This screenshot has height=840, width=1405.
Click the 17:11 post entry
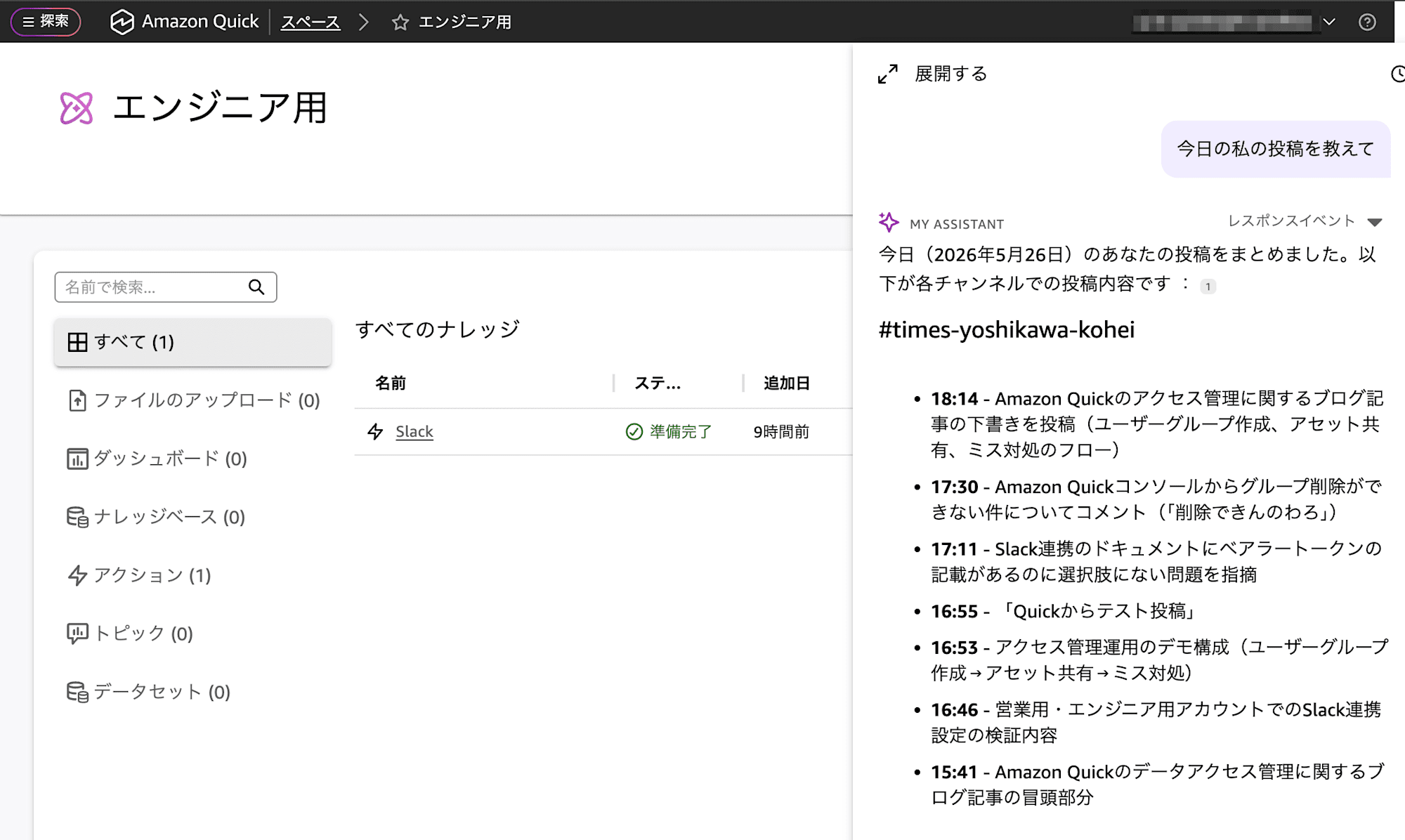click(x=1157, y=561)
